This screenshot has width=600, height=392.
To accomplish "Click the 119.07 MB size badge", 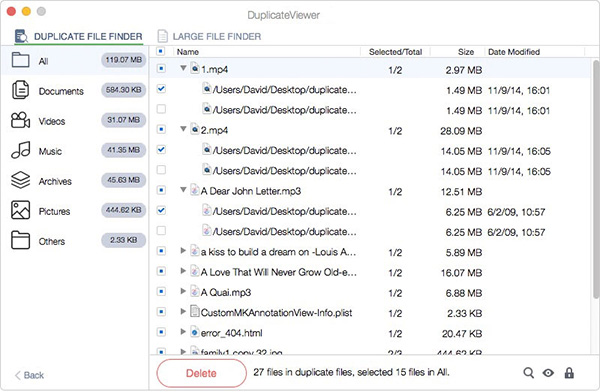I will pyautogui.click(x=124, y=60).
